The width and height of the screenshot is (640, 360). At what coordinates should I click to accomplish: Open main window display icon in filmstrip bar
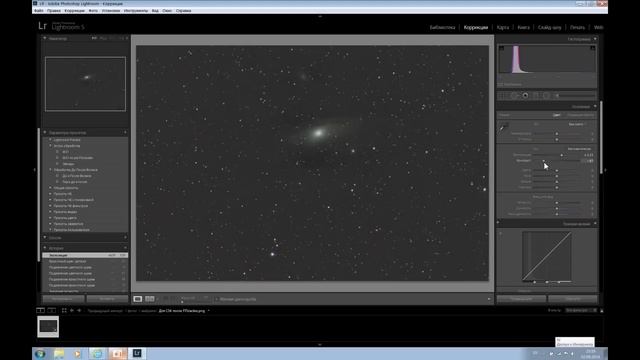click(x=40, y=311)
